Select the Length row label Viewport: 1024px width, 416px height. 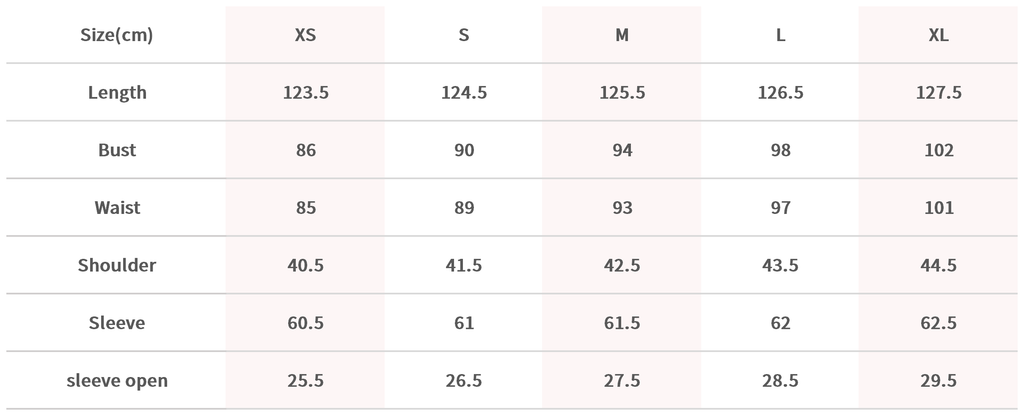[x=117, y=93]
